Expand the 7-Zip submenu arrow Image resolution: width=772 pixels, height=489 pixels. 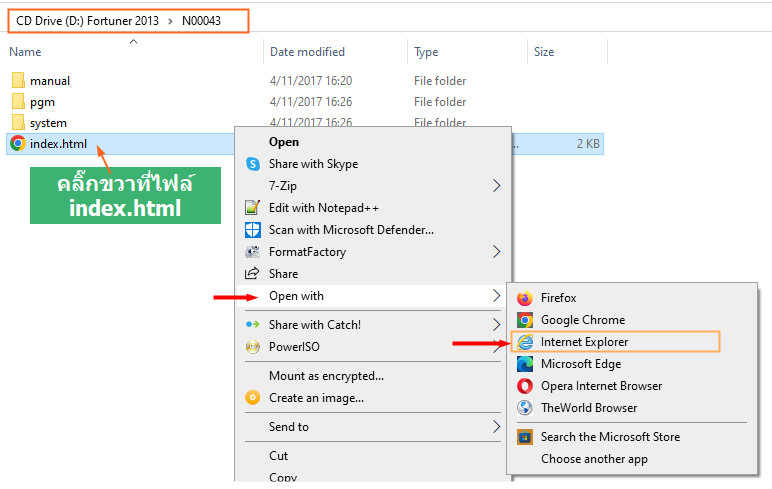497,186
